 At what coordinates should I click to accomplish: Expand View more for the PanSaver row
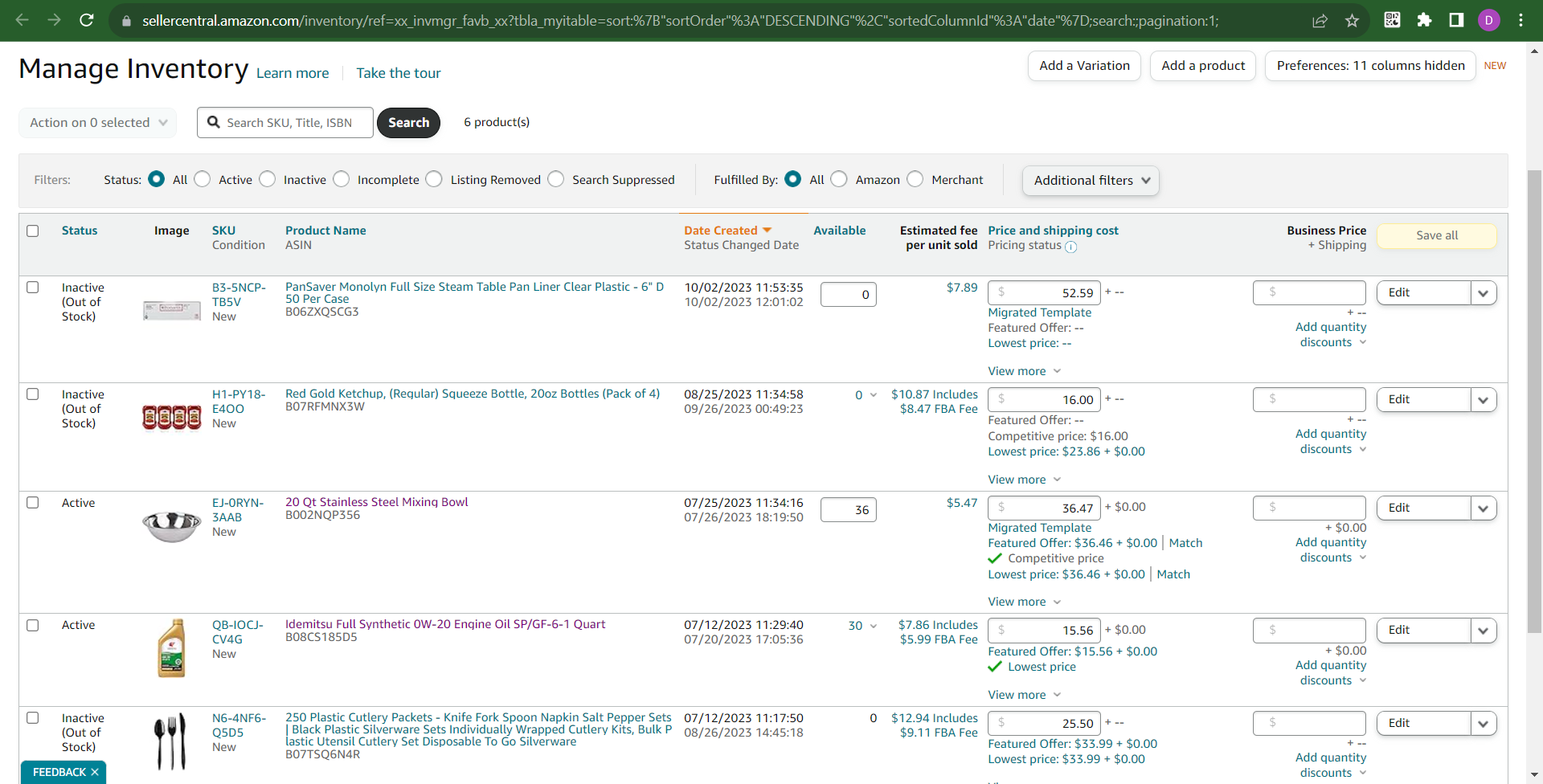(1025, 371)
